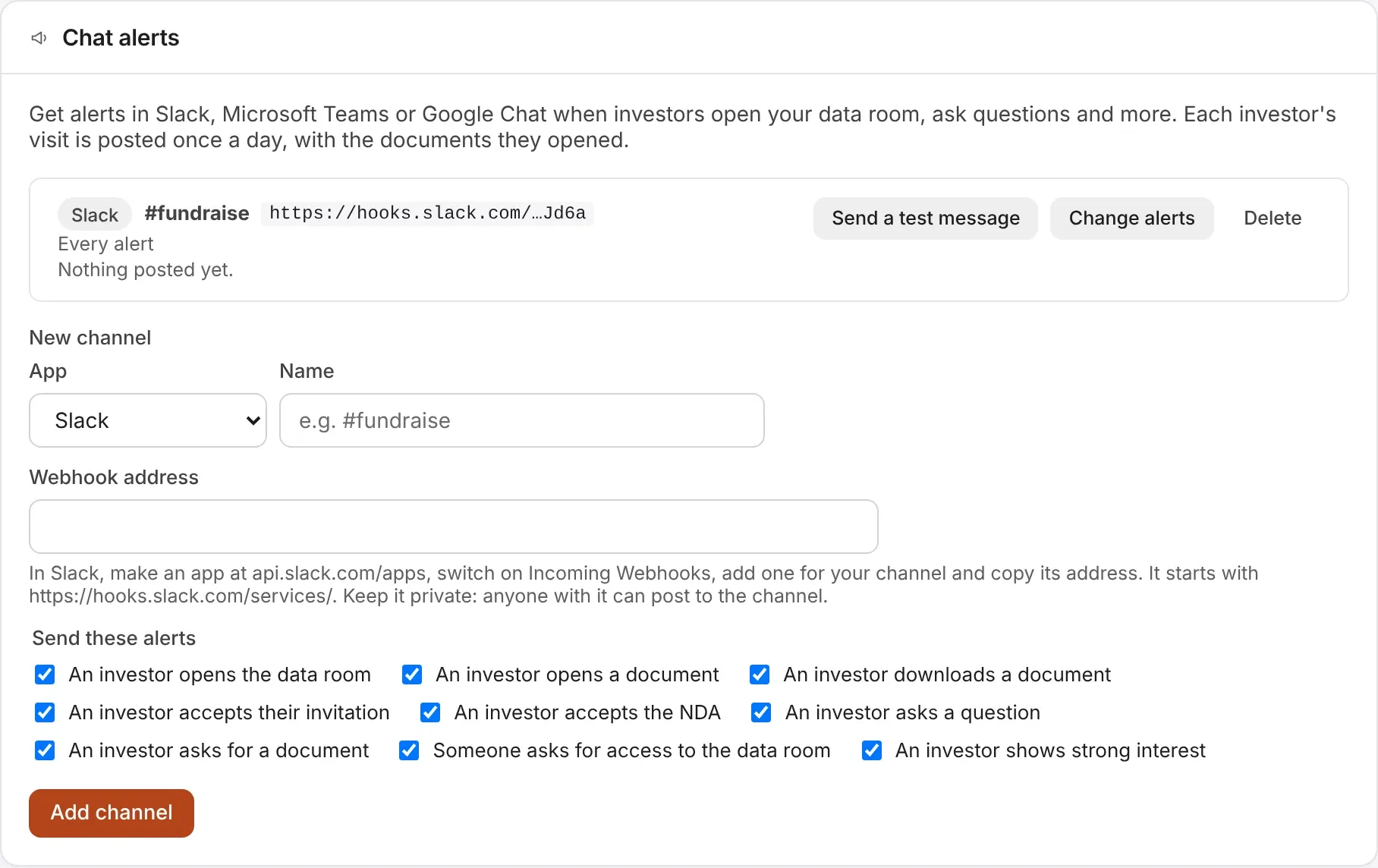1378x868 pixels.
Task: Click into the Webhook address field
Action: tap(454, 527)
